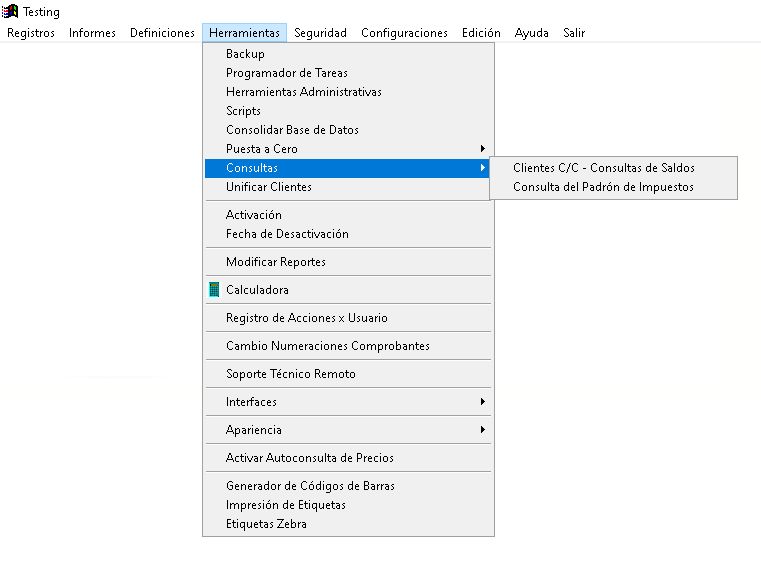Click the Testing app icon in title bar
This screenshot has width=761, height=571.
tap(11, 11)
